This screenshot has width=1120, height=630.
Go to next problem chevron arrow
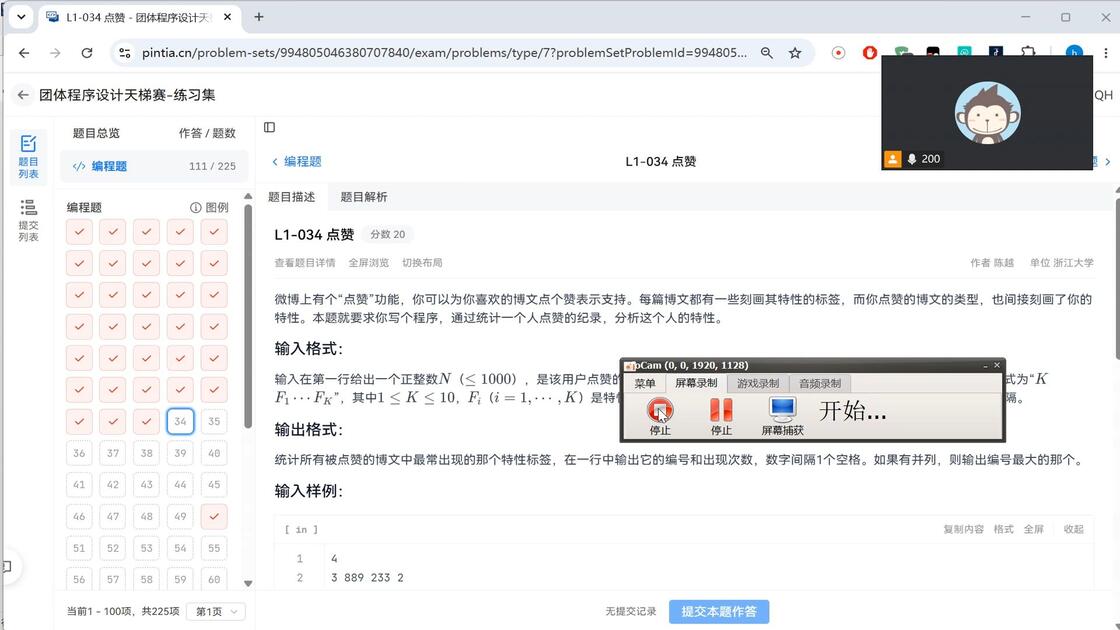tap(1108, 161)
